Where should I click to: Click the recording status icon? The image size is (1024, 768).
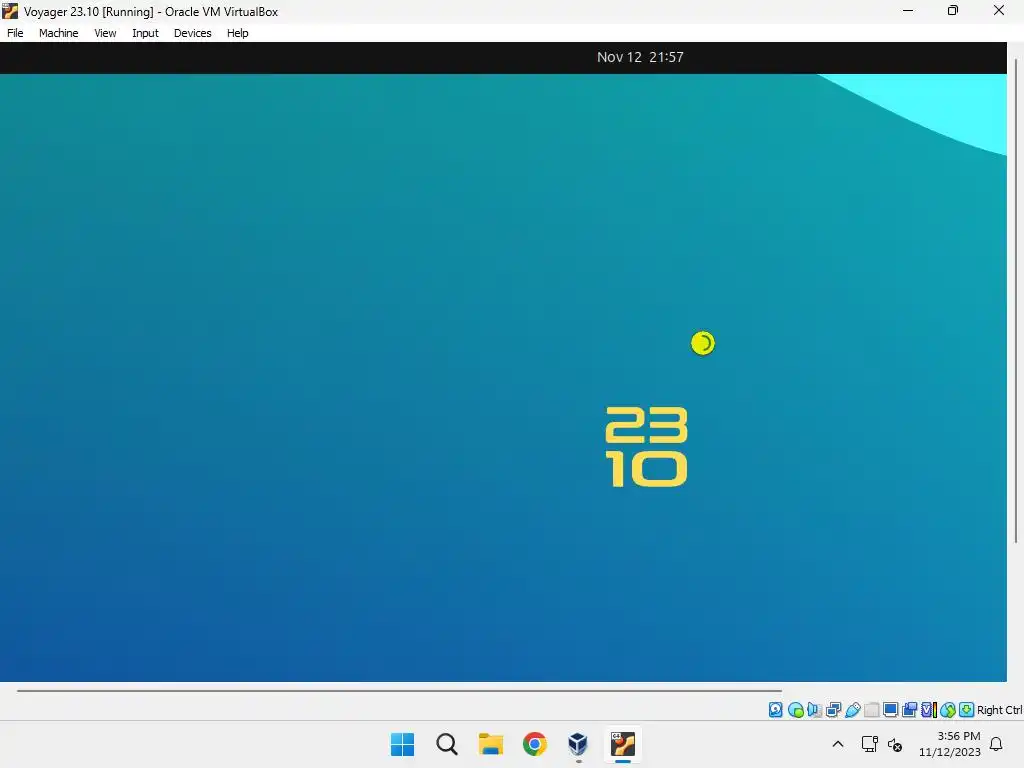click(x=909, y=710)
